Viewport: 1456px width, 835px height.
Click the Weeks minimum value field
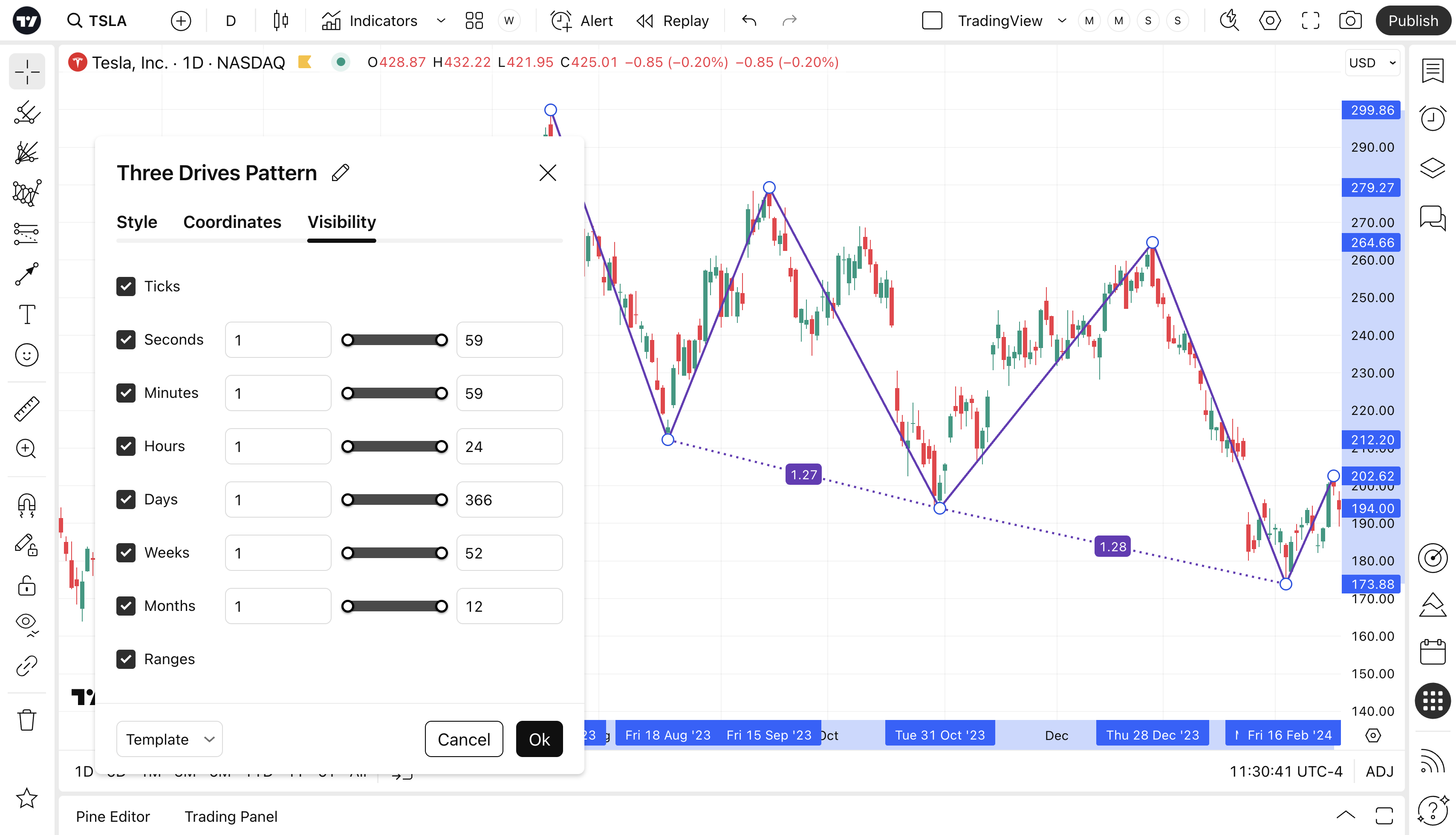tap(278, 553)
